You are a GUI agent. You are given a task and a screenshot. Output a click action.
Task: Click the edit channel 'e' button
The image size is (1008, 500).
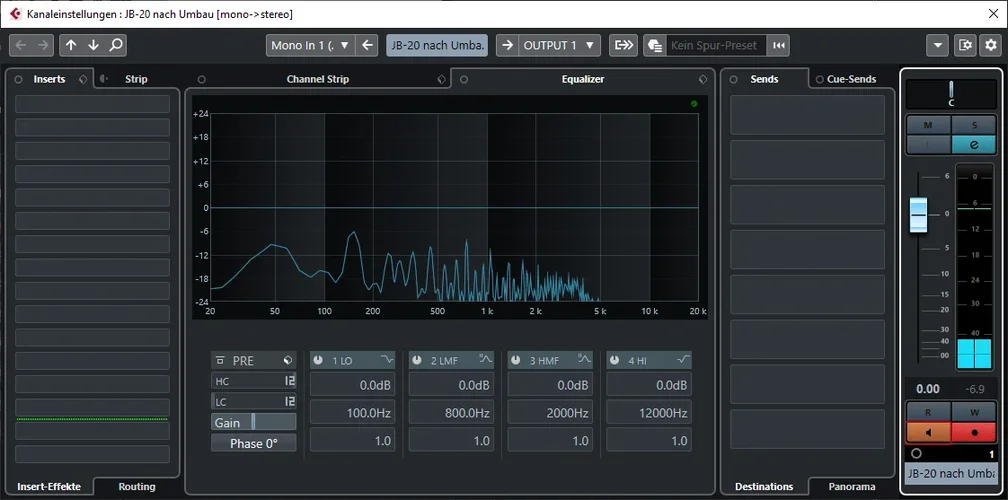pos(974,145)
